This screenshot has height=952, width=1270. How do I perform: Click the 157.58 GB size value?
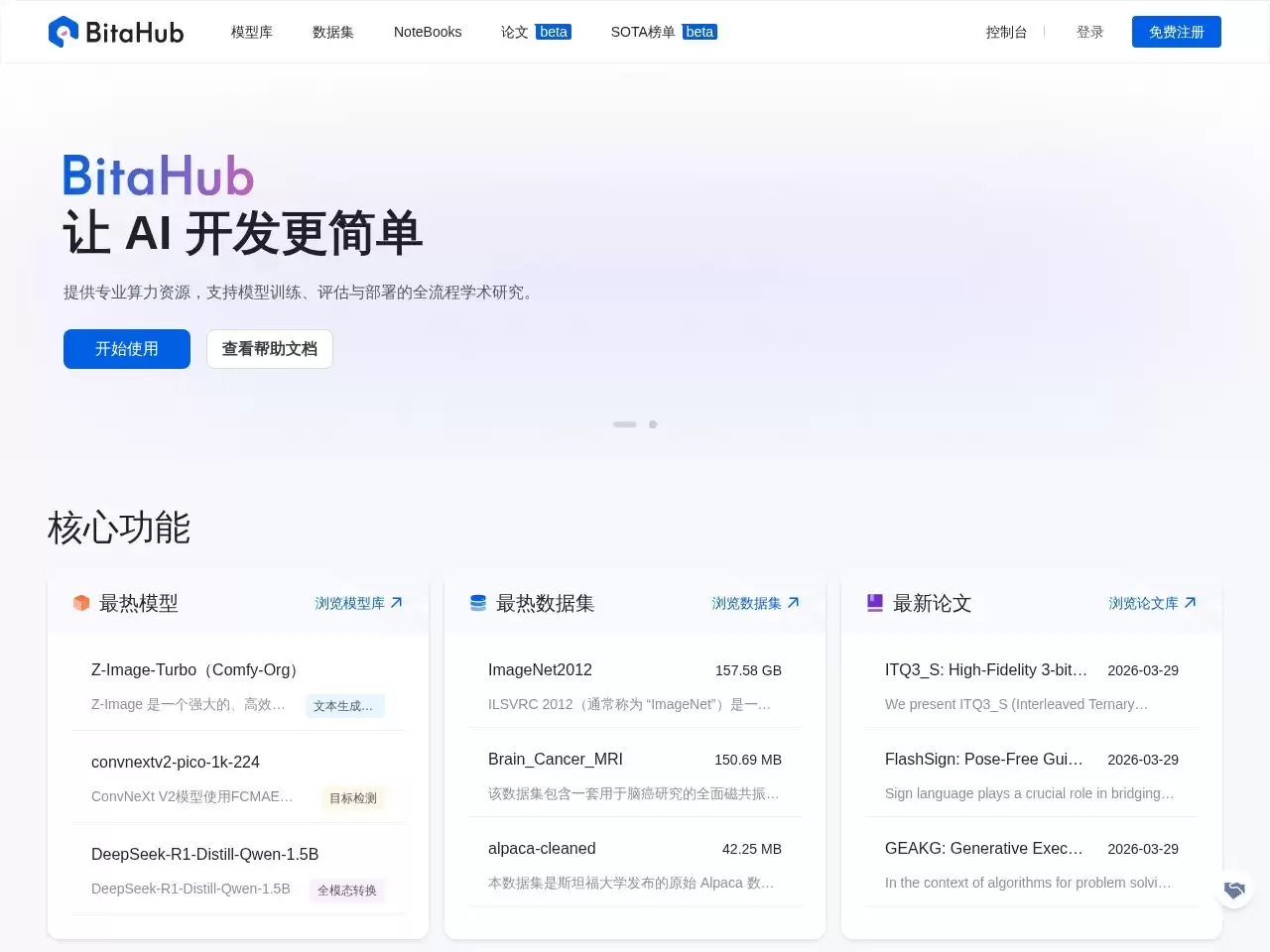click(748, 670)
